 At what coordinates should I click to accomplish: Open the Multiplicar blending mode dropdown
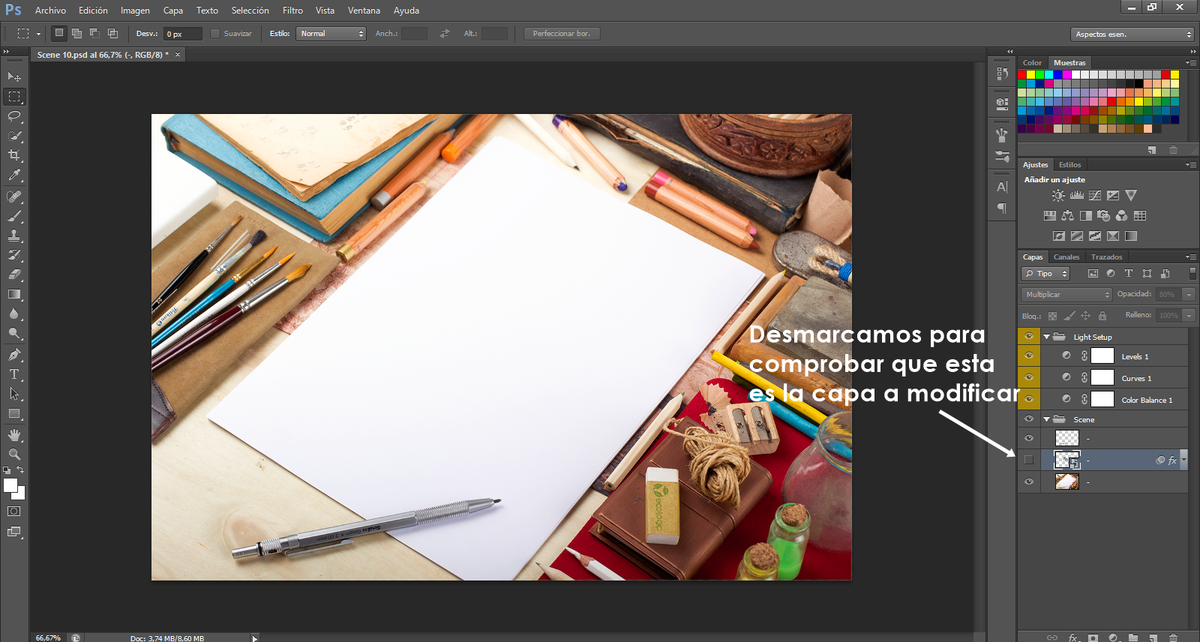pos(1065,294)
